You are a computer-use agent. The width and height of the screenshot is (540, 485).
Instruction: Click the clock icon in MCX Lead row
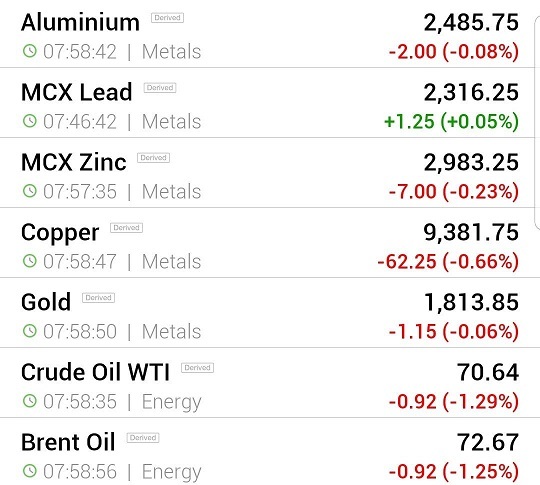coord(30,121)
